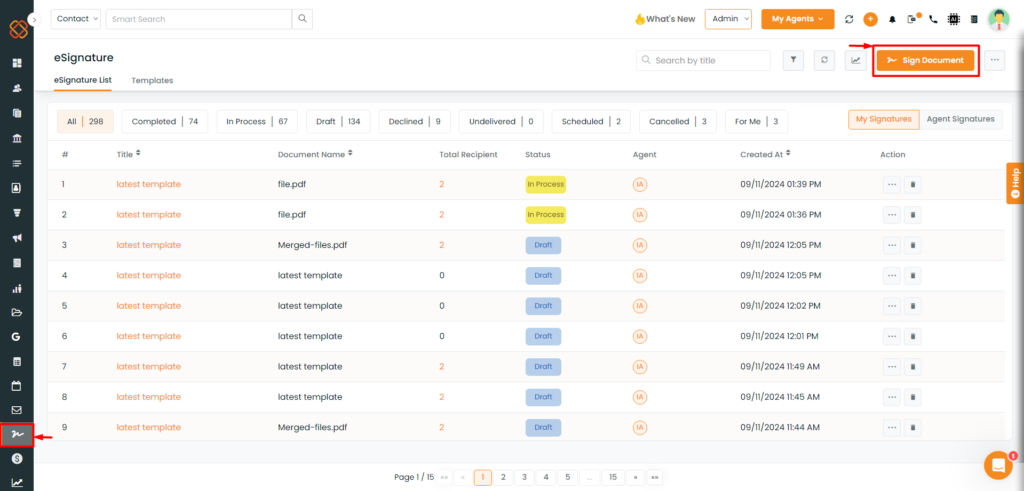Viewport: 1024px width, 491px height.
Task: Open What's New link
Action: point(665,19)
